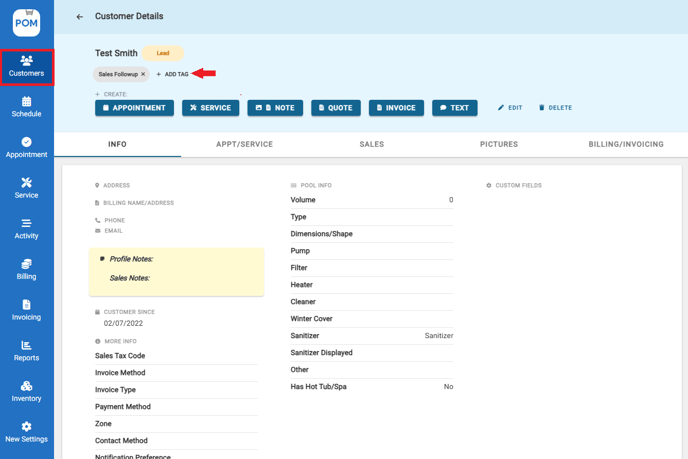Open Inventory in the sidebar
Viewport: 688px width, 459px height.
click(27, 391)
